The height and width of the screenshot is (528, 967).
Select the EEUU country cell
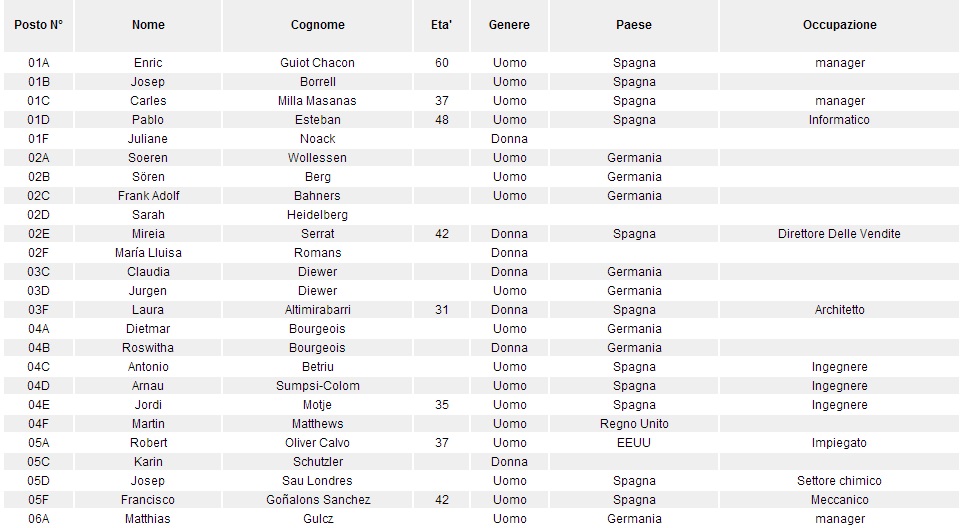click(x=634, y=443)
